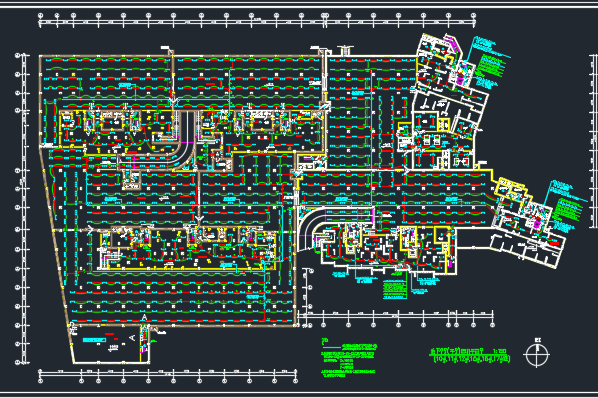This screenshot has width=598, height=398.
Task: Click the cyan filled label box in small room
Action: coord(94,340)
